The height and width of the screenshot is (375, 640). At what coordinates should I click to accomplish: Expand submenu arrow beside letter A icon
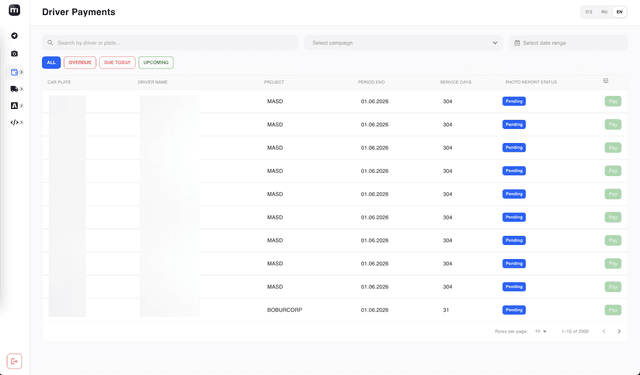[21, 106]
